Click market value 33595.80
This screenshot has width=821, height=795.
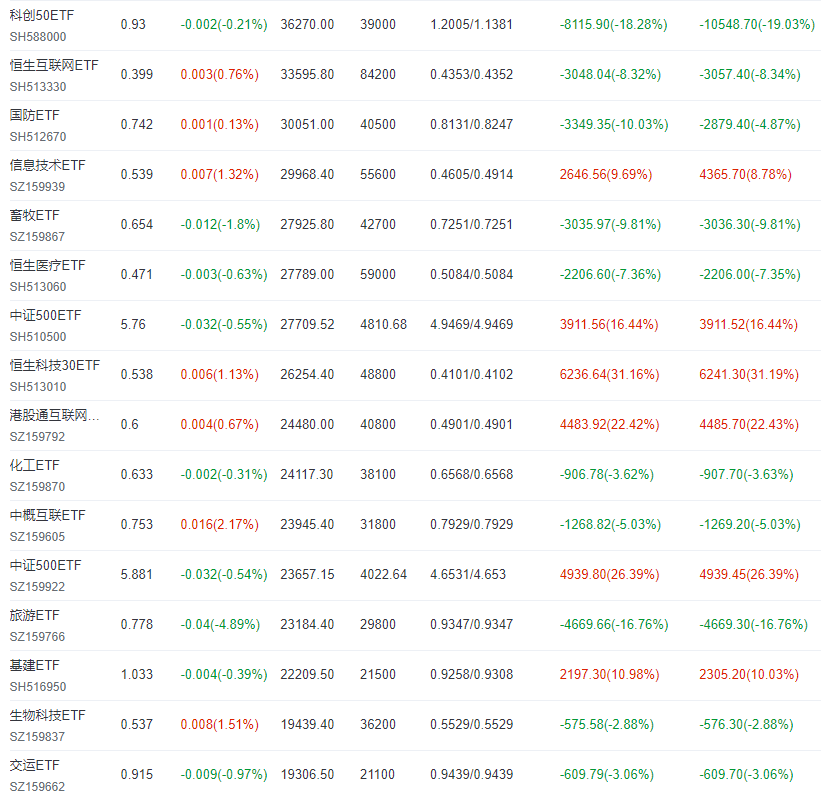pyautogui.click(x=307, y=74)
